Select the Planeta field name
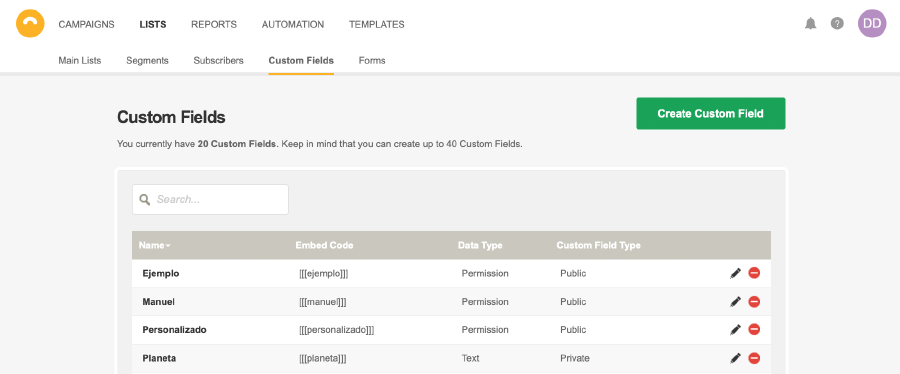 point(159,358)
